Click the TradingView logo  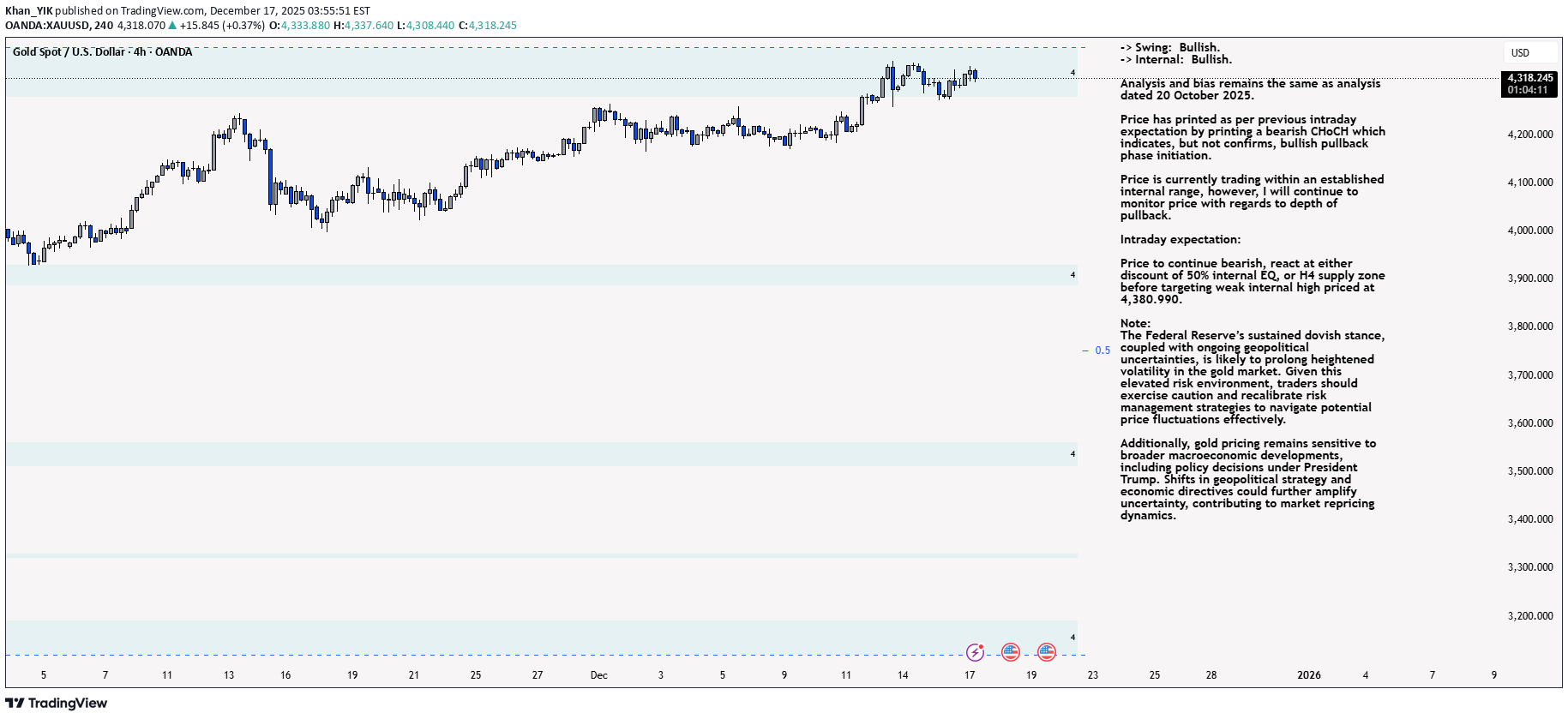[x=57, y=704]
